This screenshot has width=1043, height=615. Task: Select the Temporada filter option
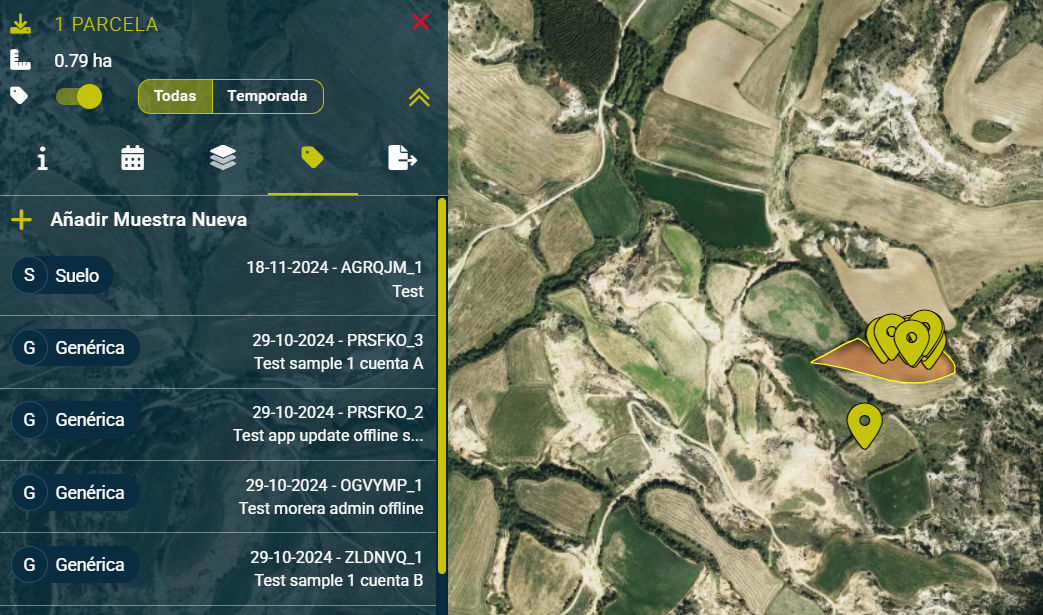[x=267, y=96]
